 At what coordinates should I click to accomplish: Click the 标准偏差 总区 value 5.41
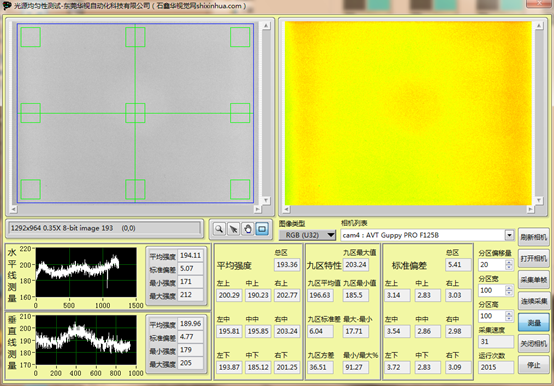pyautogui.click(x=458, y=265)
